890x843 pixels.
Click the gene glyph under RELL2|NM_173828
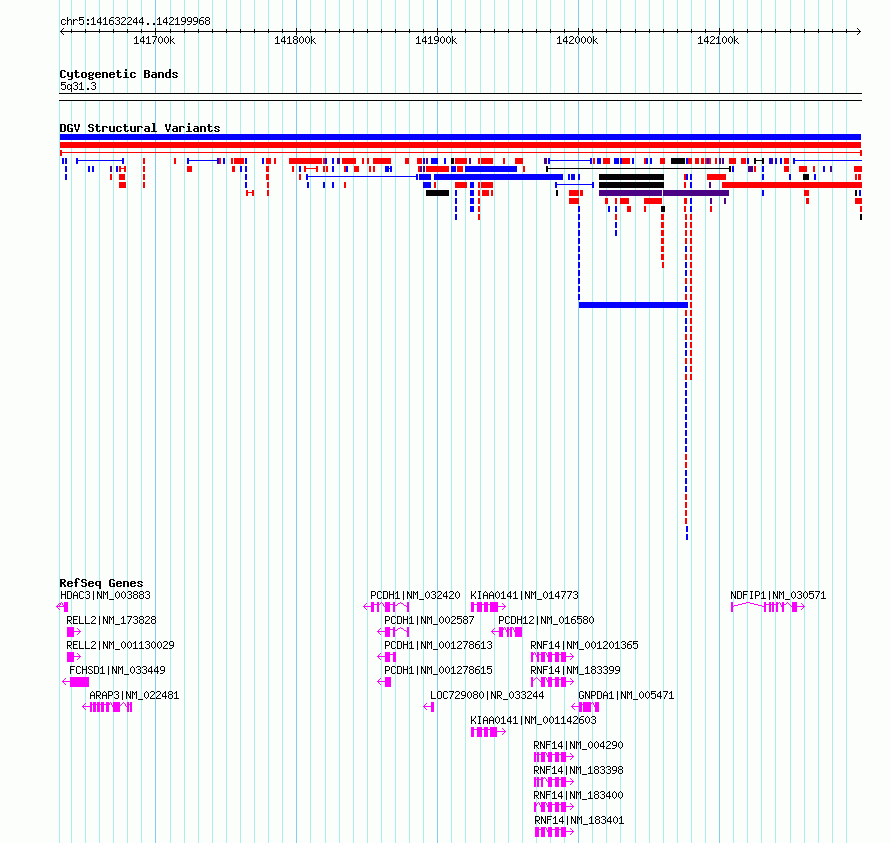(74, 632)
